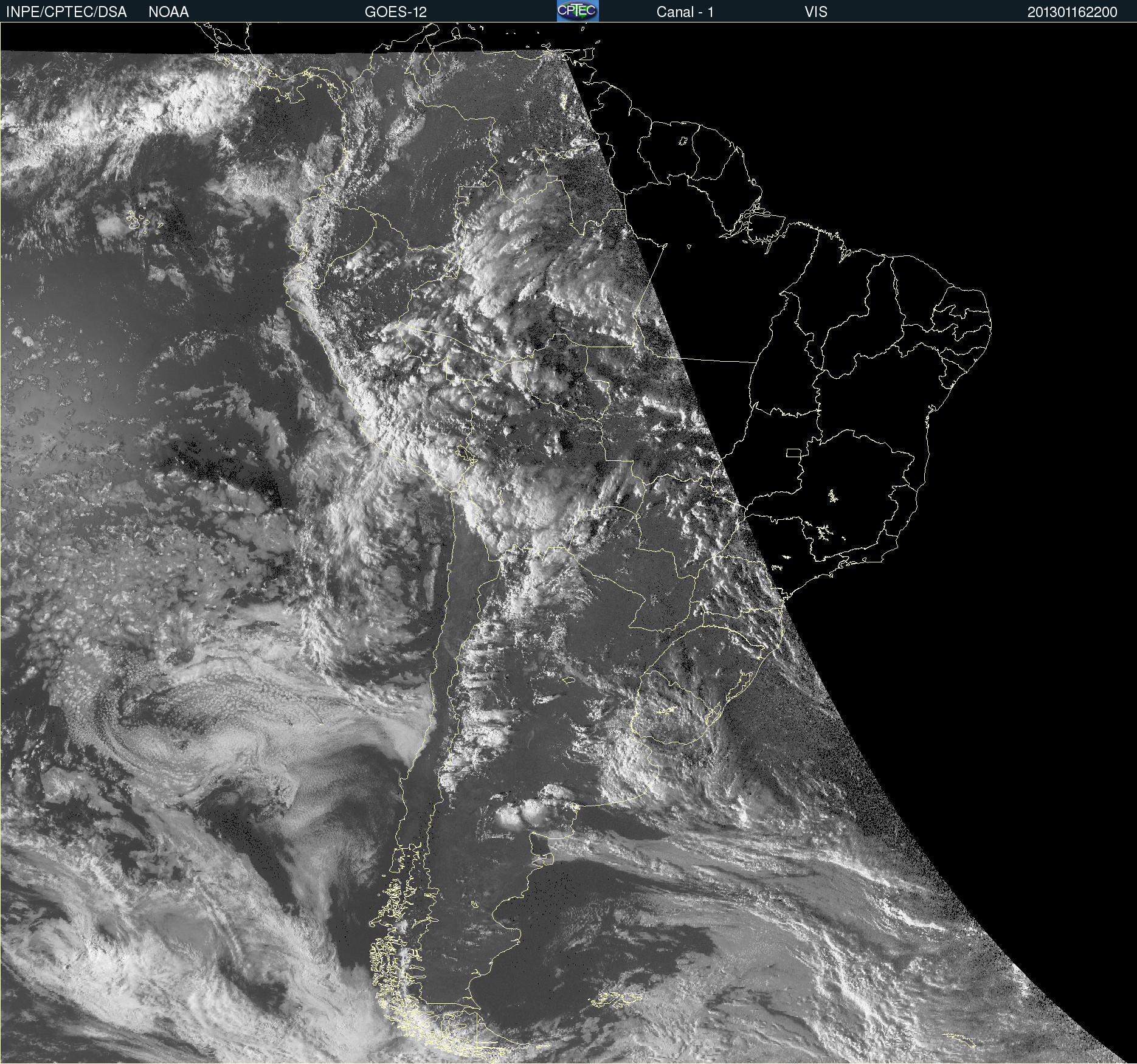Click the timestamp 201301162200
The width and height of the screenshot is (1137, 1064).
click(x=1073, y=12)
